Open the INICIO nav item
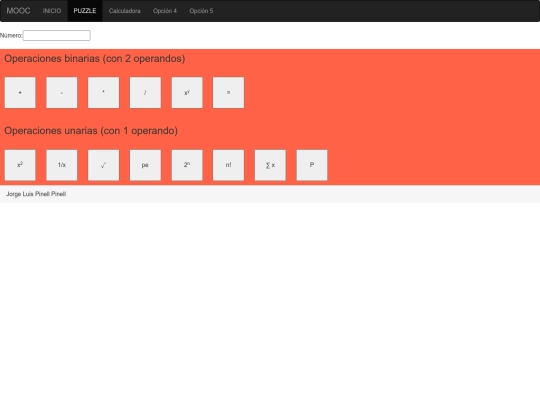The width and height of the screenshot is (540, 405). coord(52,11)
